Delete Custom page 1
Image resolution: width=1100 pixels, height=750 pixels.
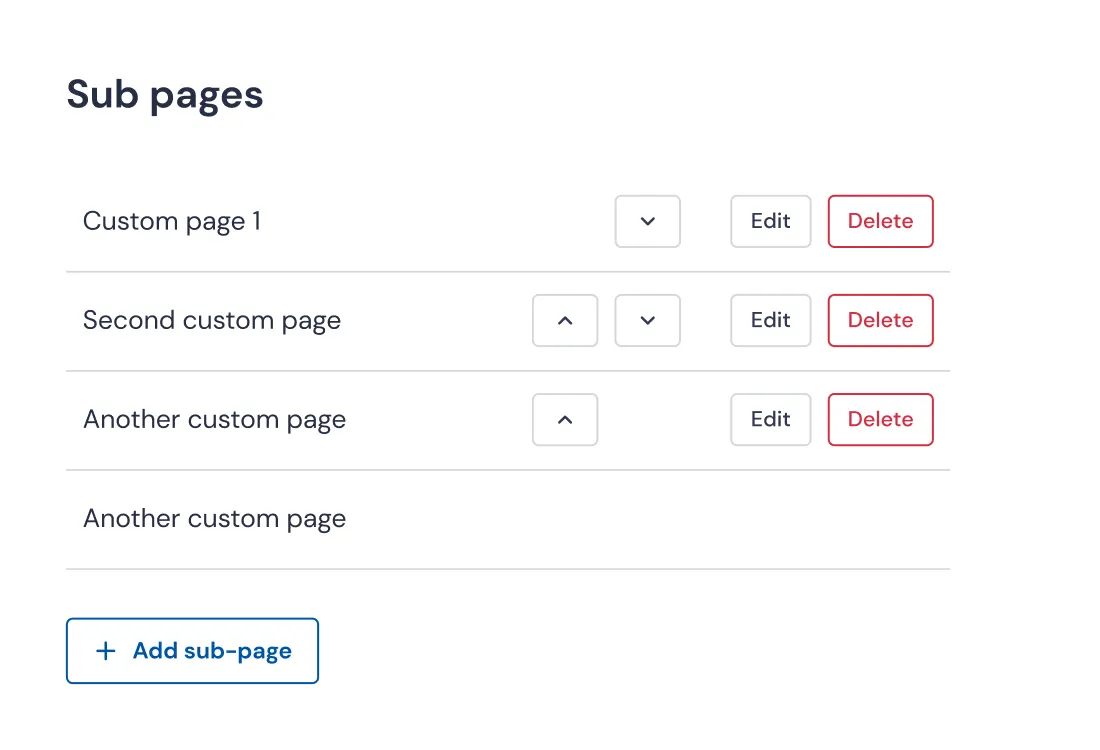880,221
